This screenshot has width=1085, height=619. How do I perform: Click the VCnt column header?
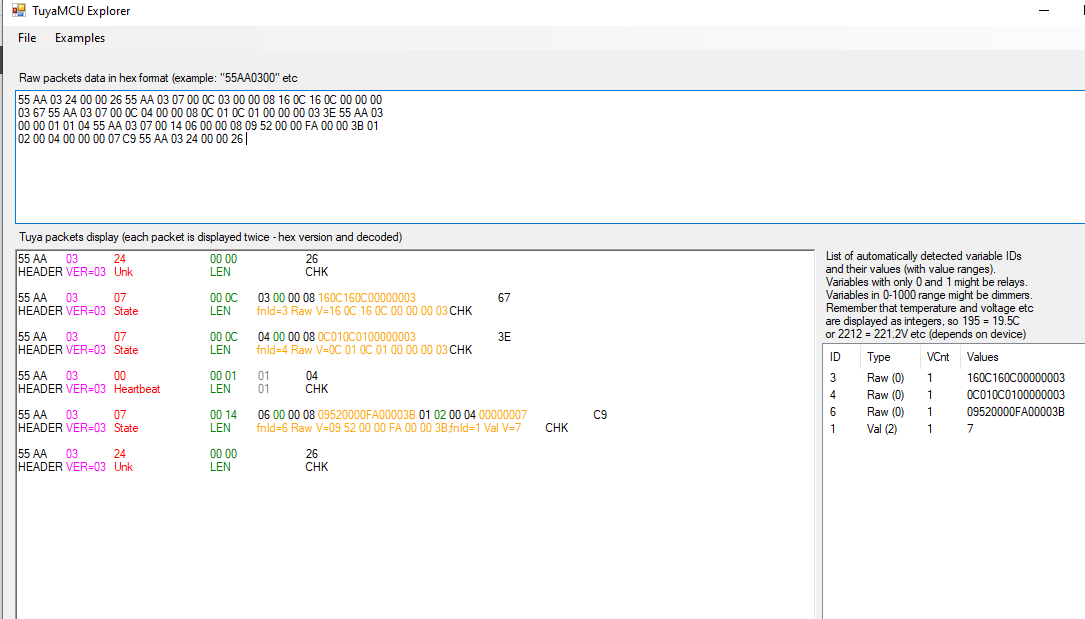(x=938, y=357)
